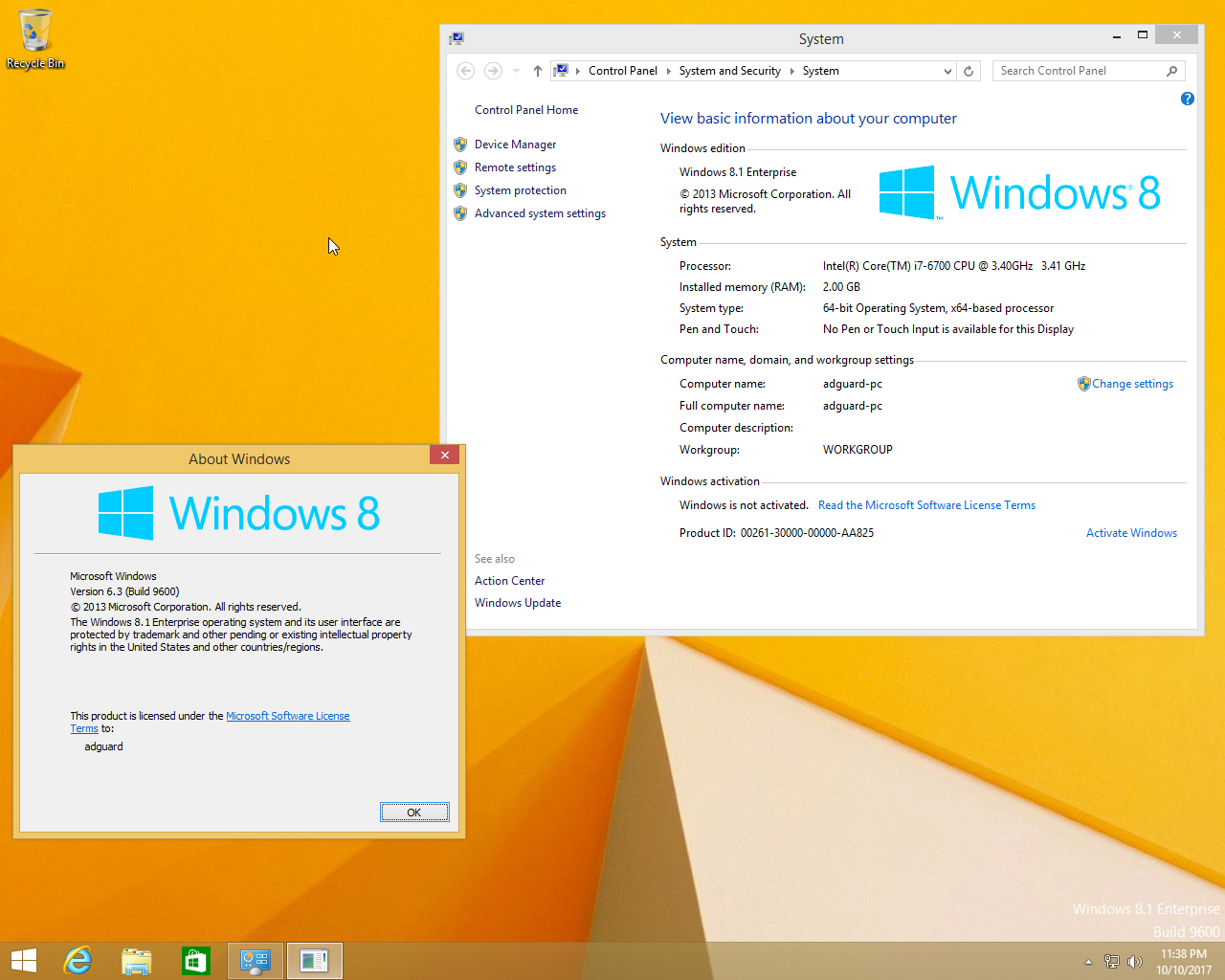Minimize the System window
The width and height of the screenshot is (1225, 980).
tap(1117, 35)
